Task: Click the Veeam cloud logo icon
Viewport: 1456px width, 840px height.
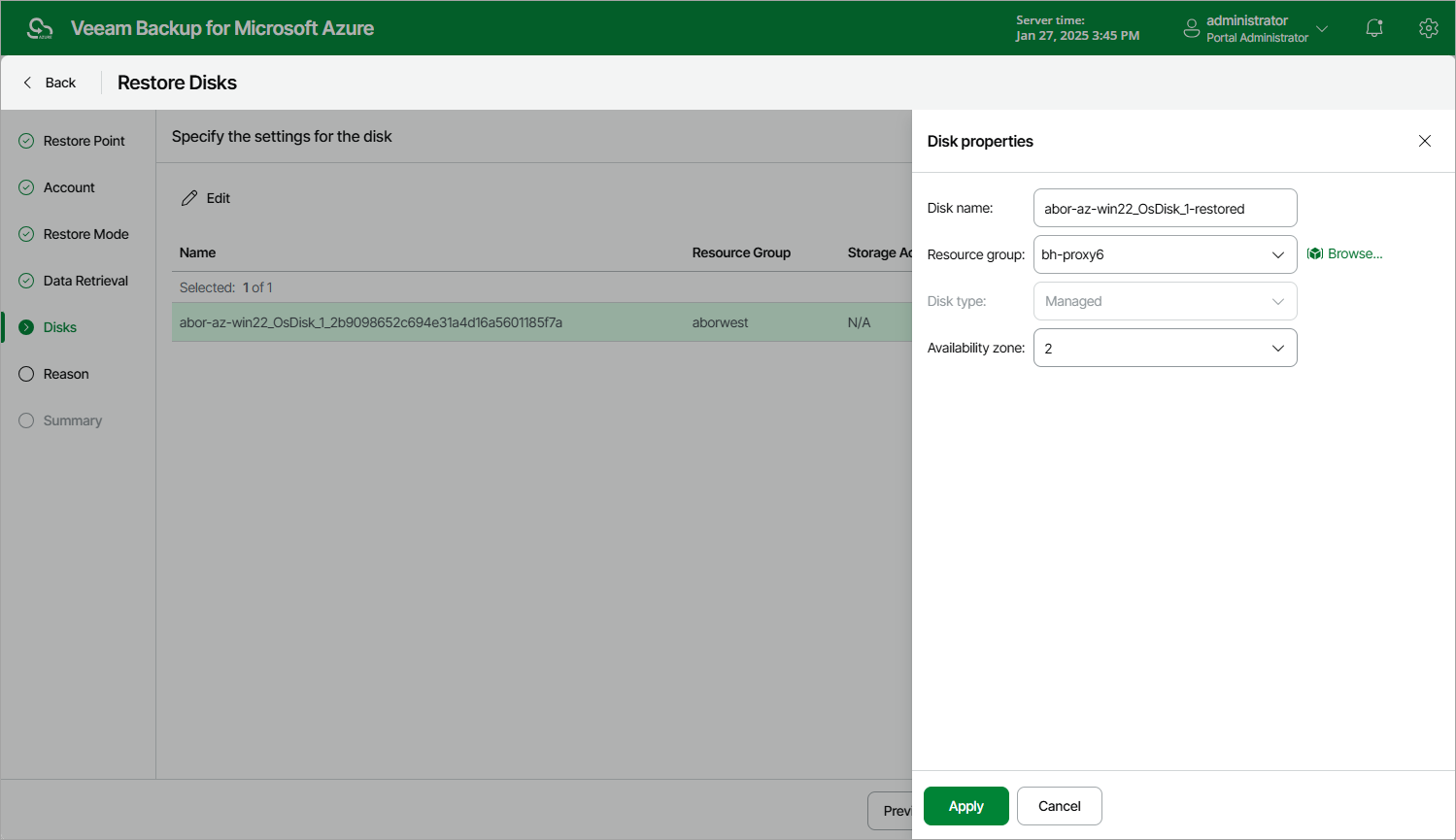Action: click(40, 28)
